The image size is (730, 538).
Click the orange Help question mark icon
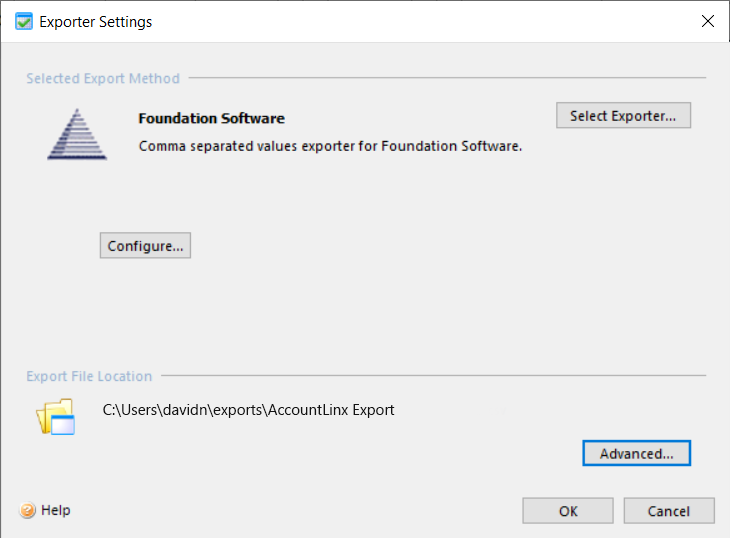(27, 511)
